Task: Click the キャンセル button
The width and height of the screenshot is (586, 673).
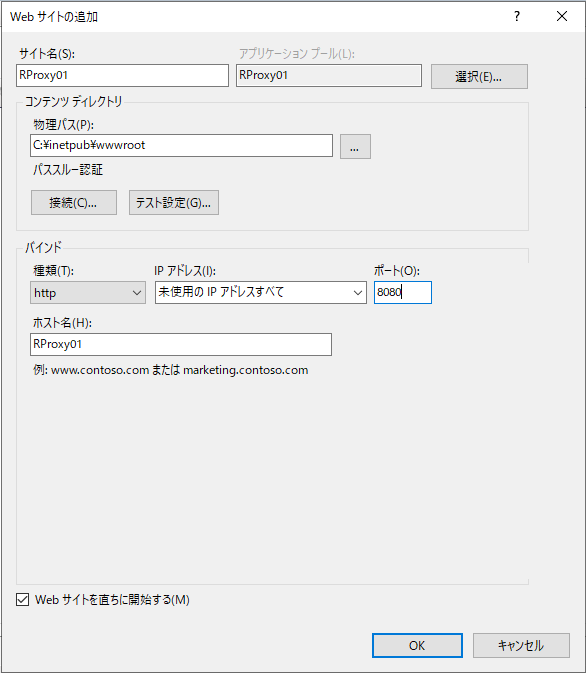Action: 521,646
